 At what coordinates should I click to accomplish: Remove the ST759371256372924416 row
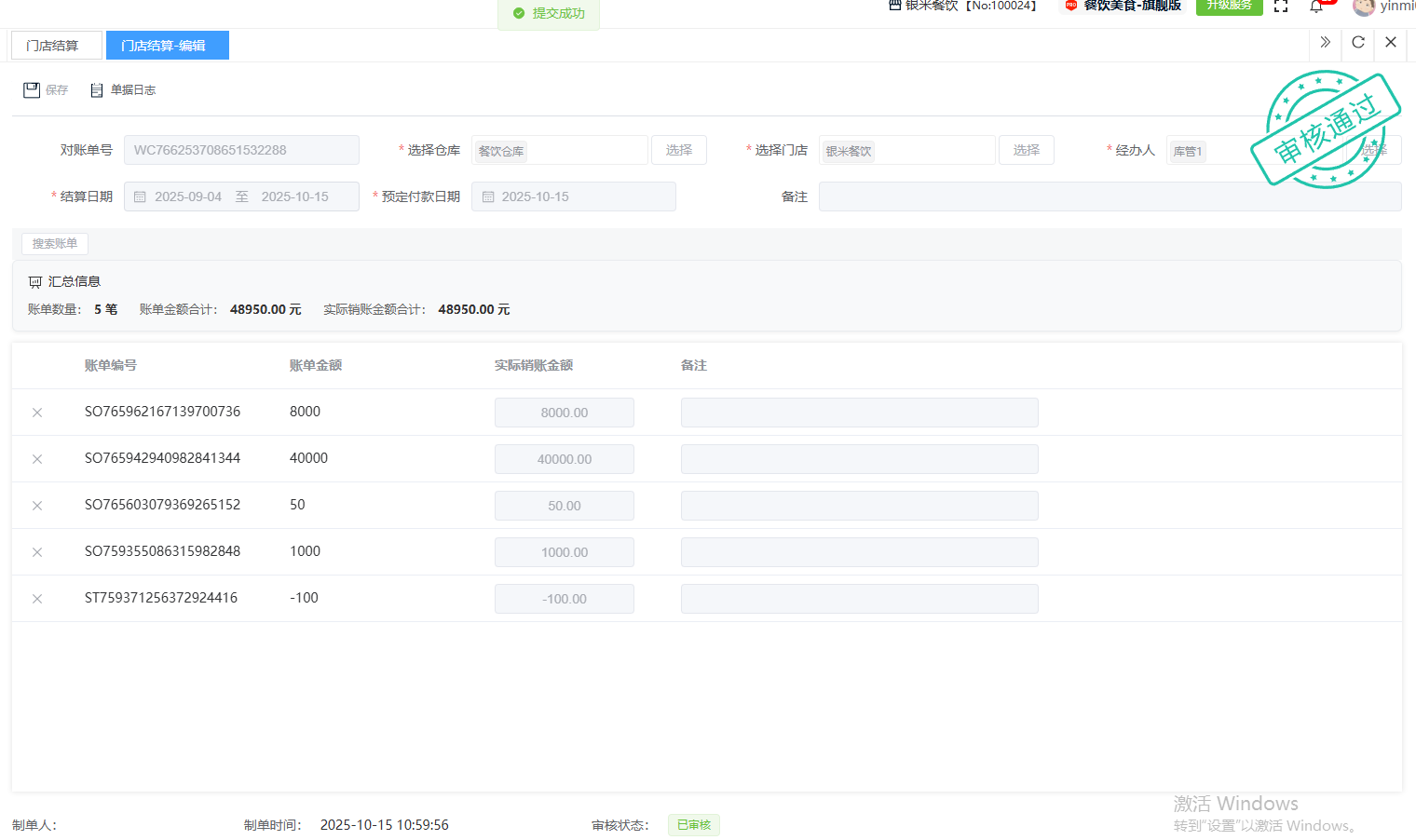(x=37, y=599)
